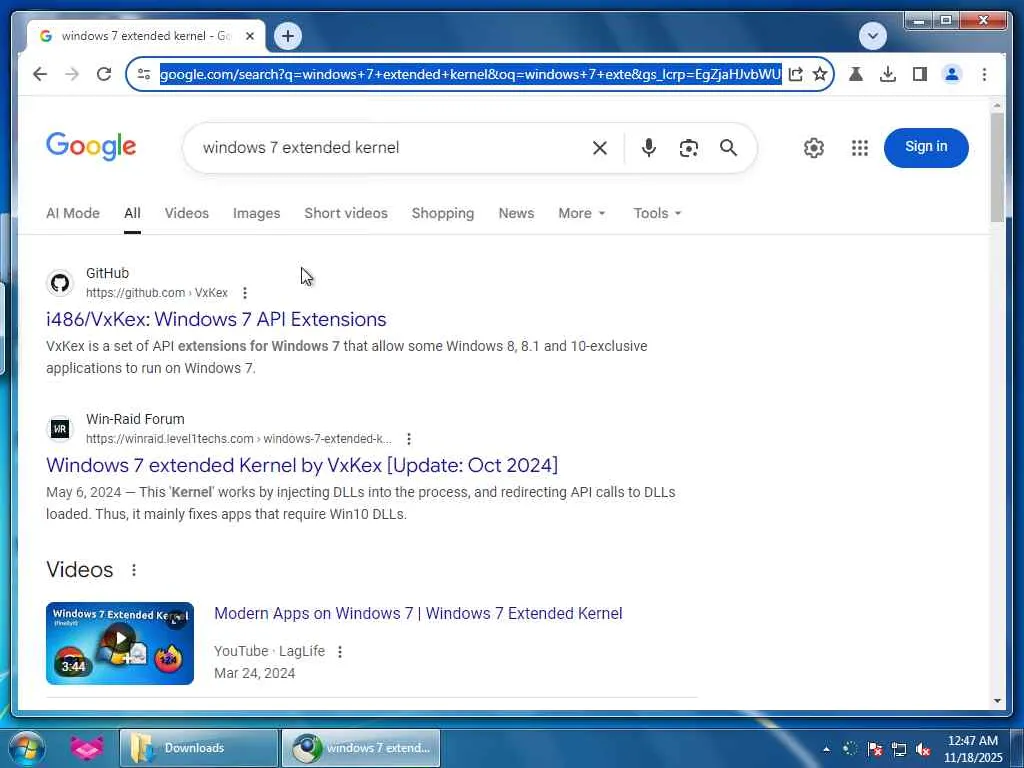Select the highlighted URL in address bar

[470, 74]
